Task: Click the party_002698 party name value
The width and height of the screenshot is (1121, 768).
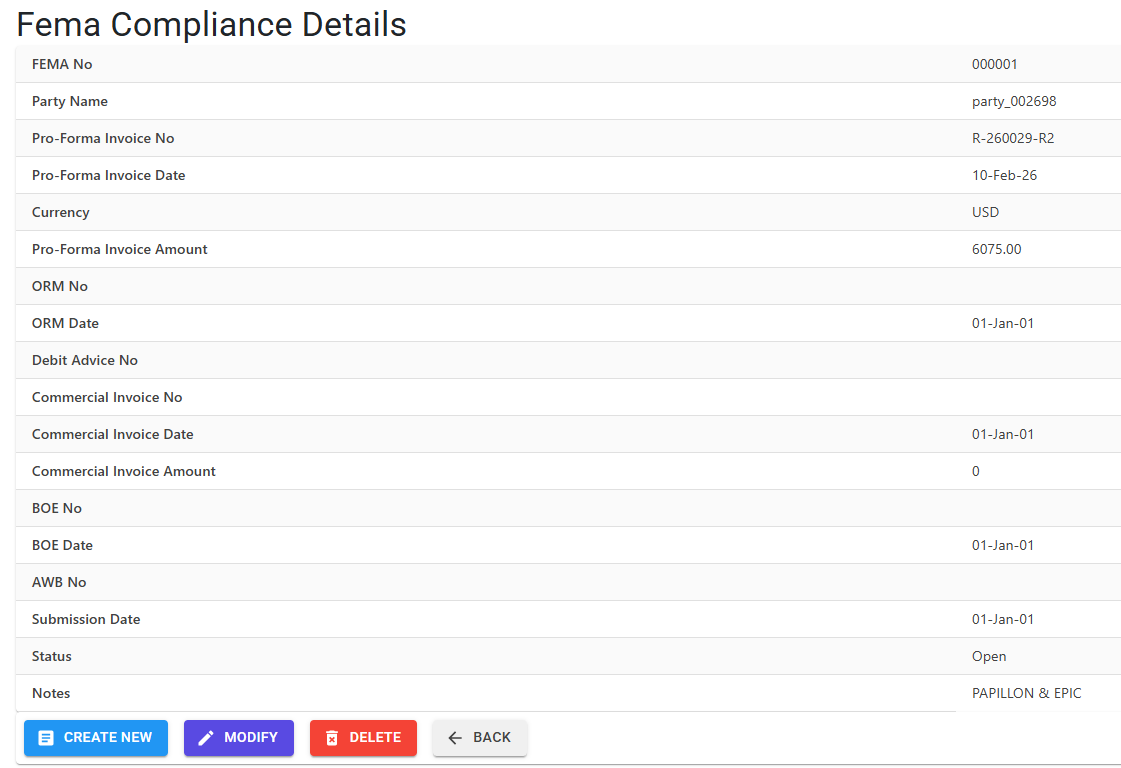Action: coord(1014,102)
